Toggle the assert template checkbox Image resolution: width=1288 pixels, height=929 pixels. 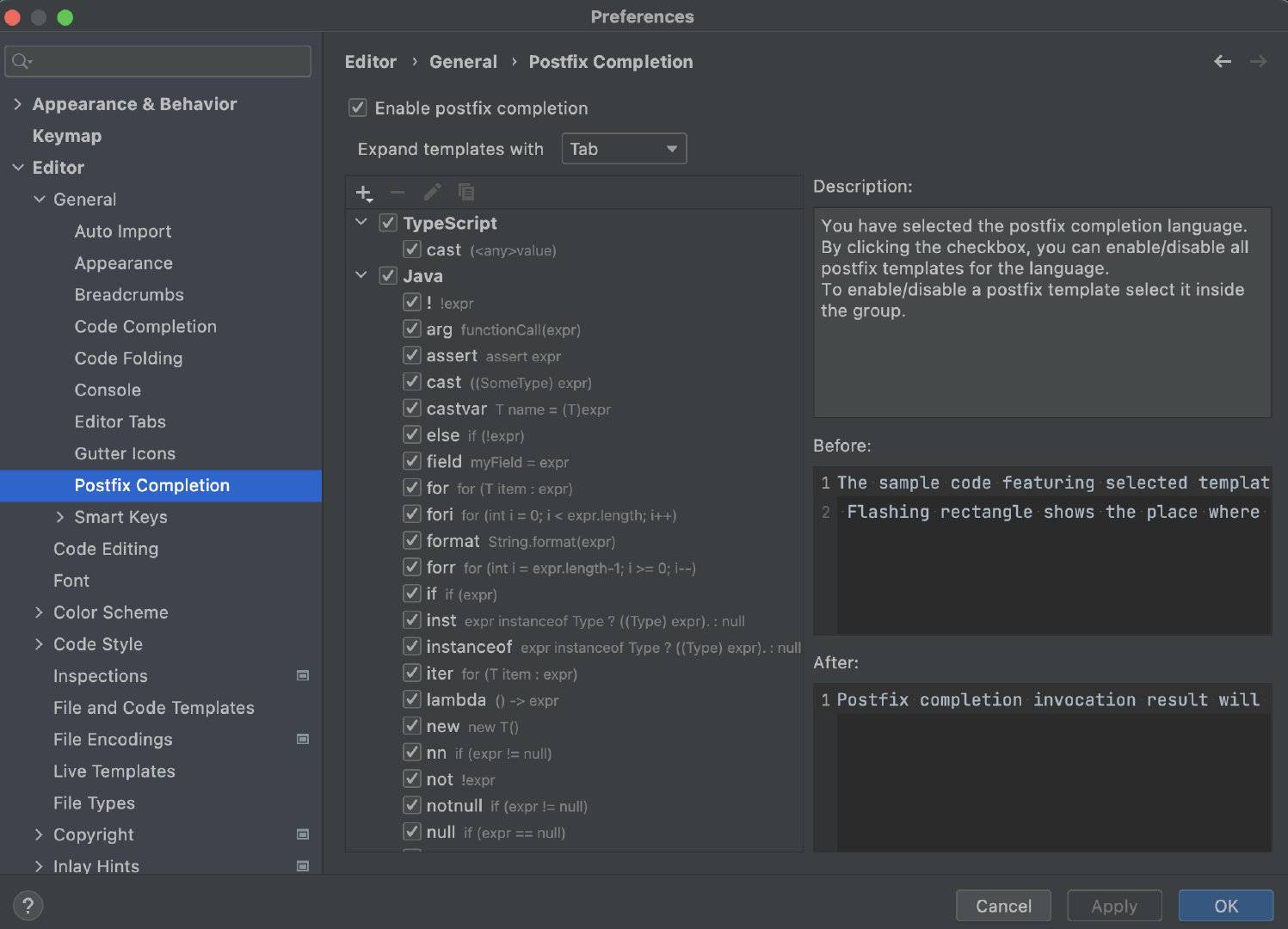[x=412, y=355]
